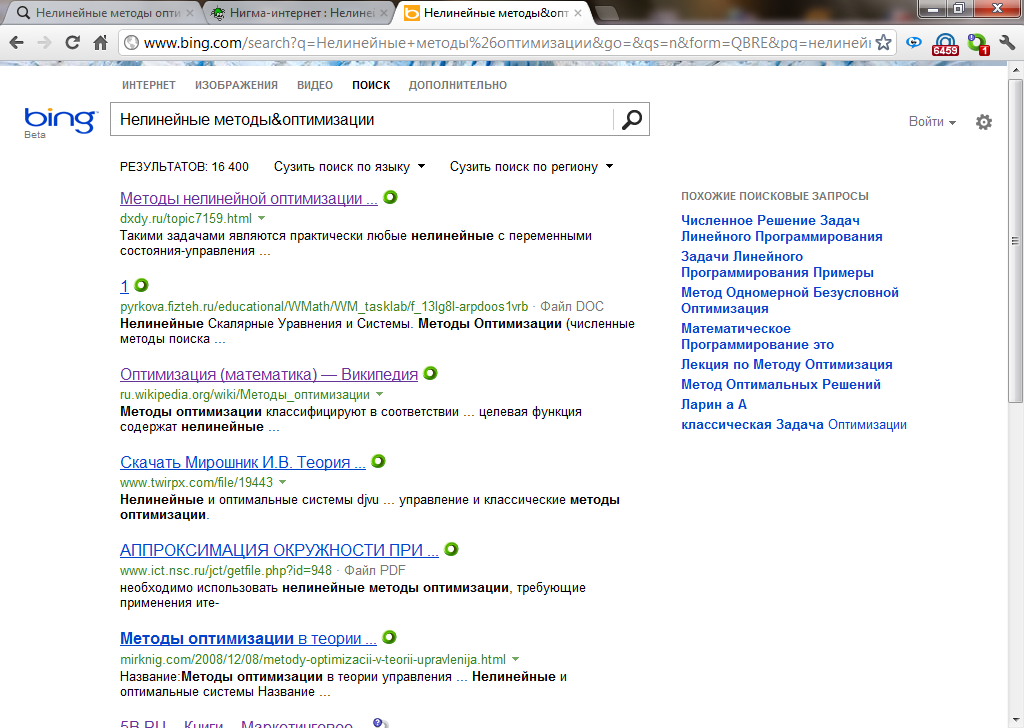
Task: Open Методы оптимизации в теории result
Action: (x=248, y=638)
